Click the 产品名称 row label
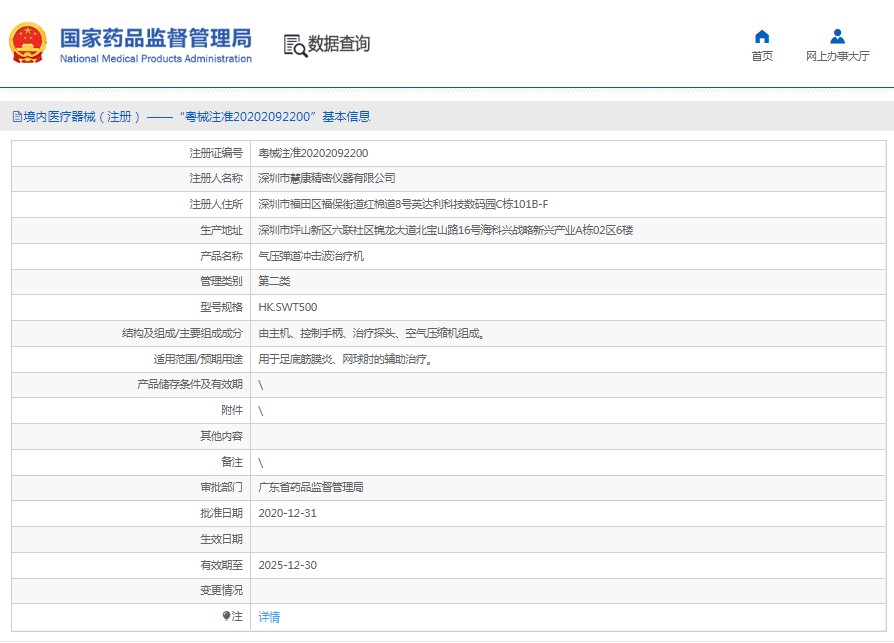 [x=221, y=256]
